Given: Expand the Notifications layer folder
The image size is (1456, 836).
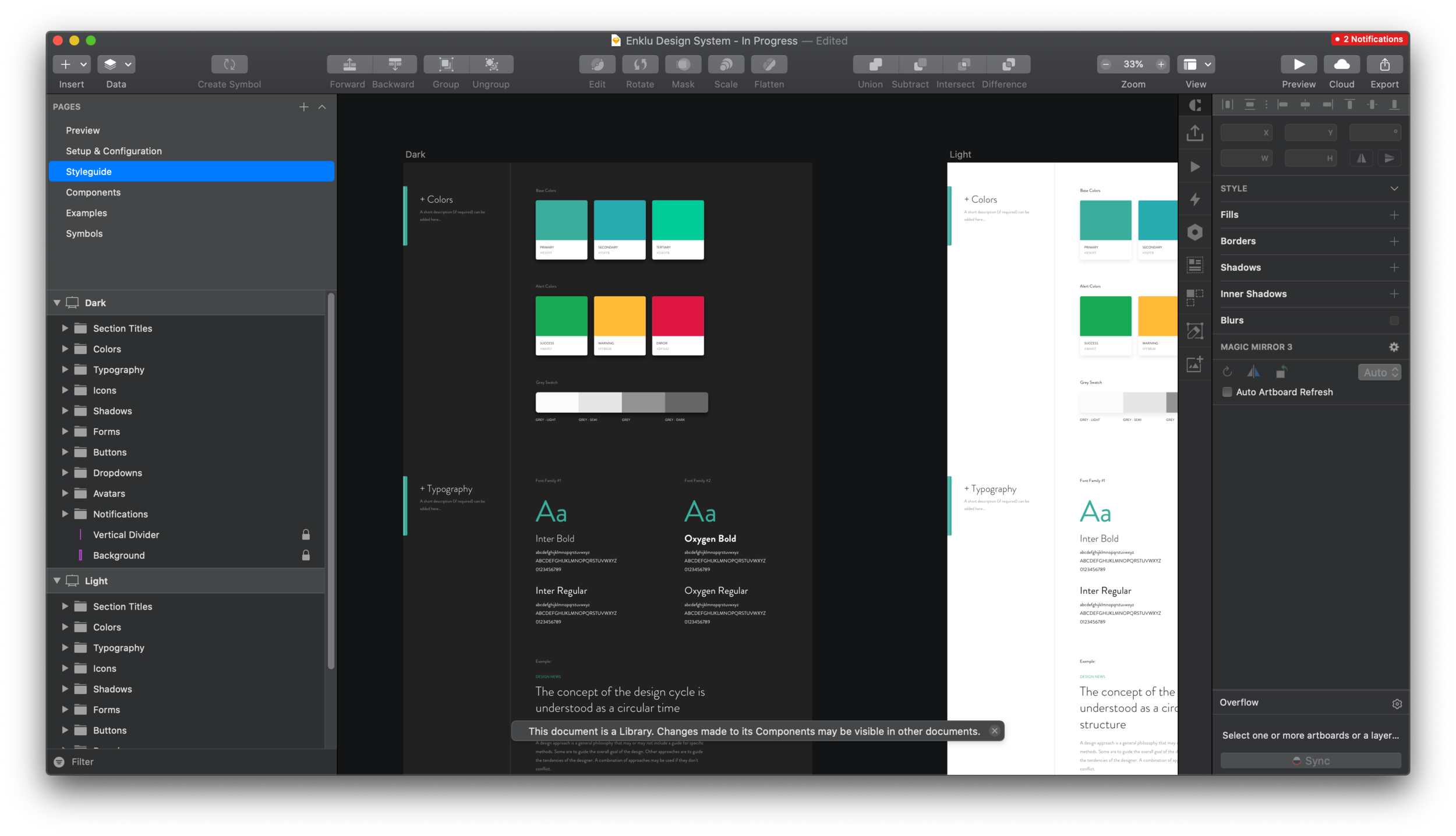Looking at the screenshot, I should tap(65, 514).
